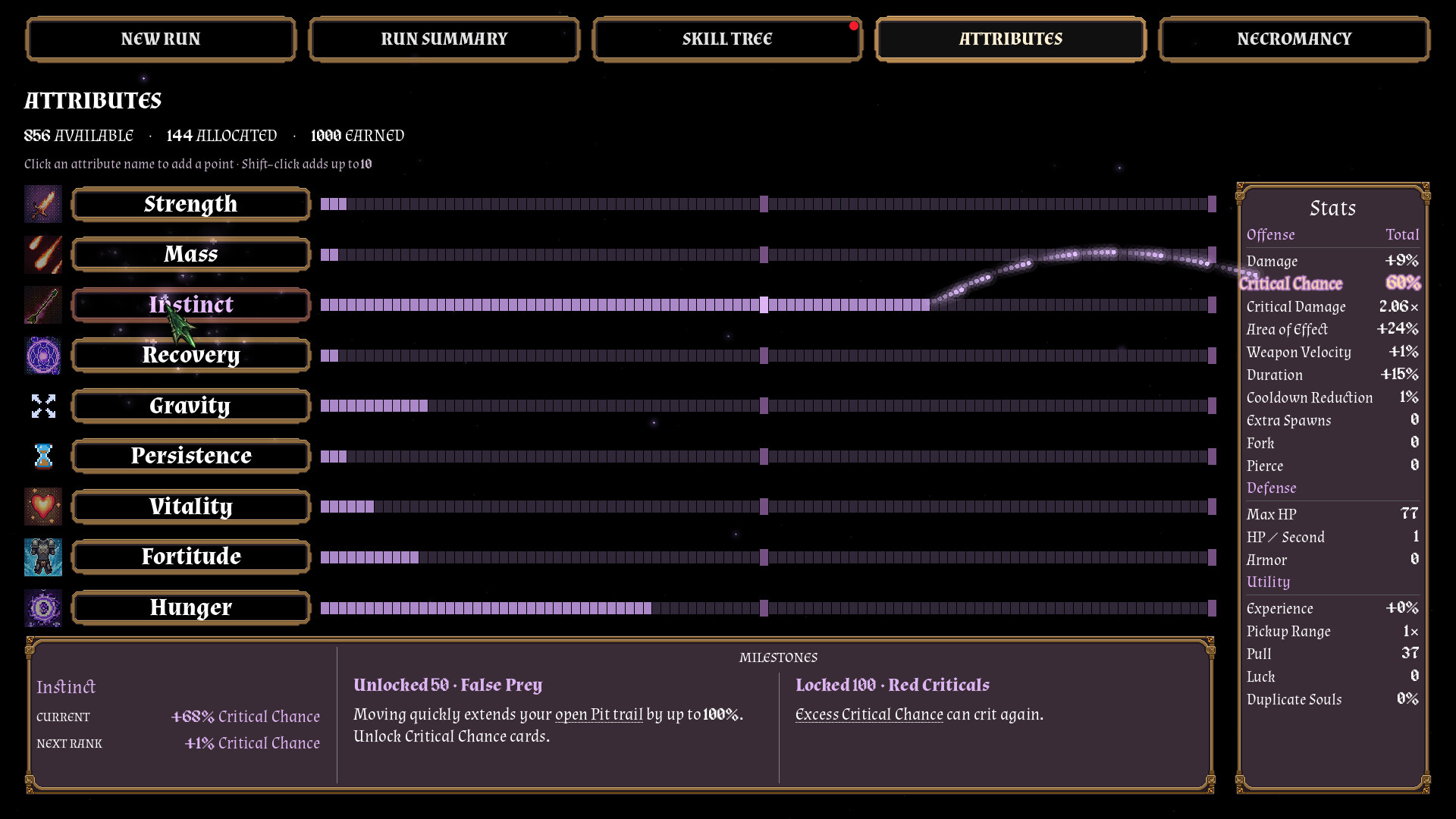Screen dimensions: 1456x819
Task: Click 'Unlocked 50 · False Prey' milestone
Action: pos(447,685)
